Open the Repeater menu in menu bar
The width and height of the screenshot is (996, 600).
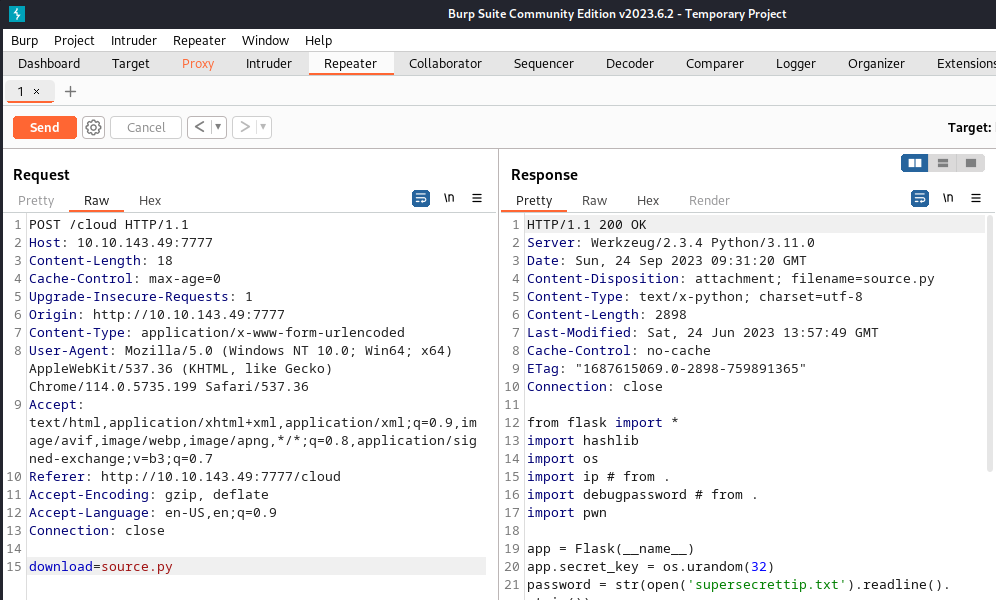(199, 41)
